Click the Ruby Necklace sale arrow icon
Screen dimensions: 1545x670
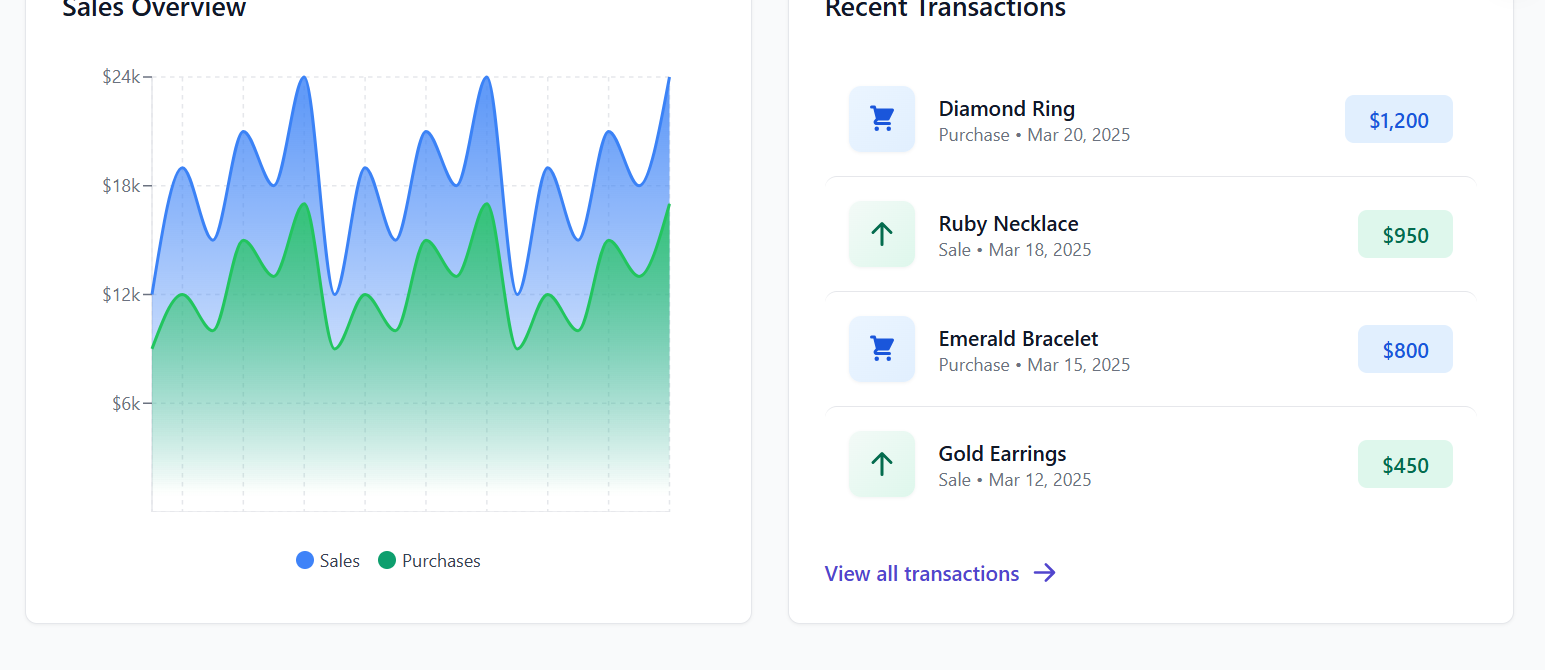[x=881, y=233]
